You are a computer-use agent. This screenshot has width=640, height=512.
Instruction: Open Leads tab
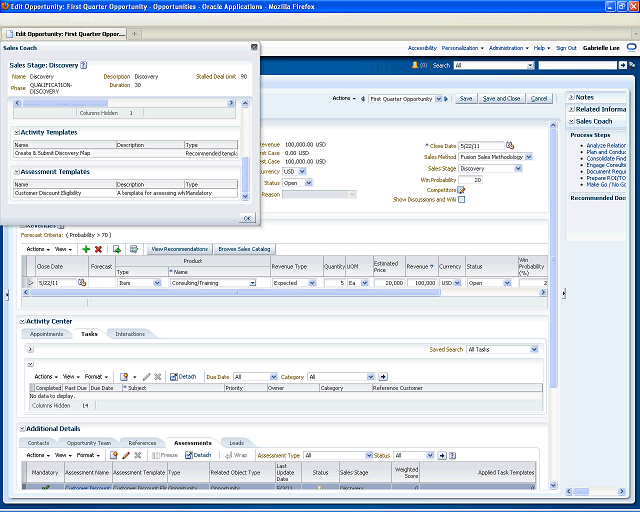[236, 443]
